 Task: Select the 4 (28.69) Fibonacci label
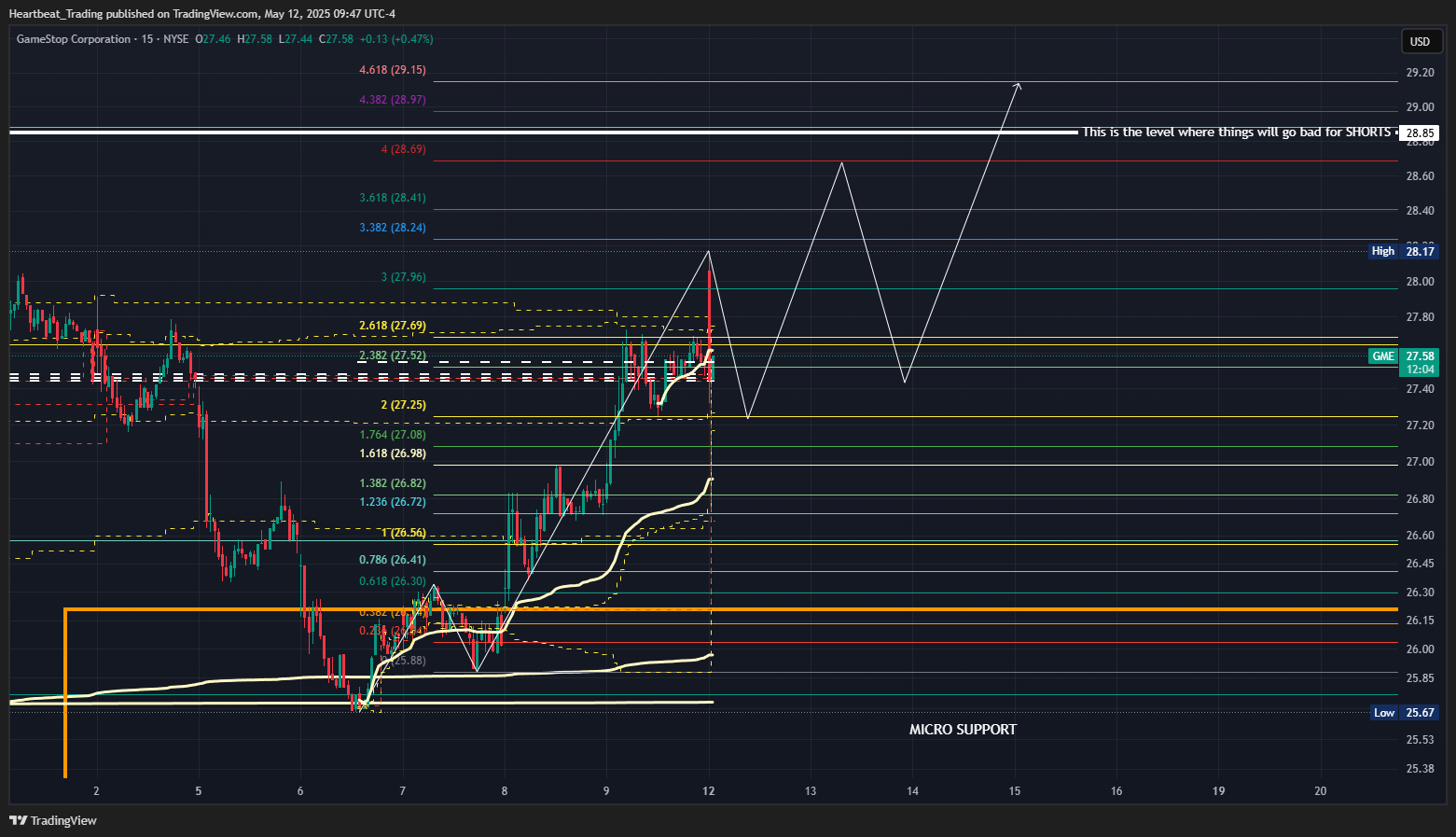pos(403,149)
